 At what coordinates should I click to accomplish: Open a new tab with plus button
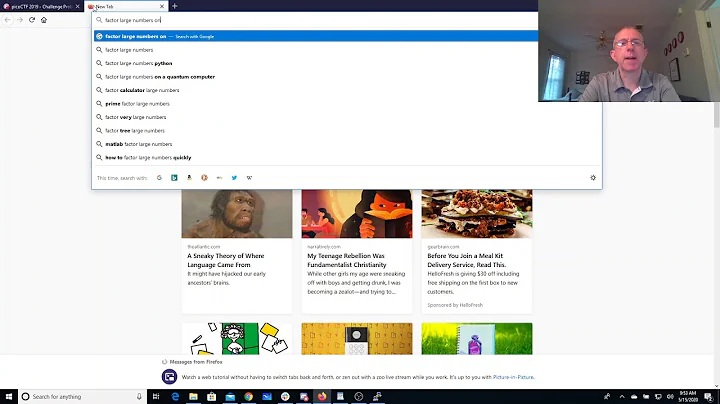click(x=174, y=6)
